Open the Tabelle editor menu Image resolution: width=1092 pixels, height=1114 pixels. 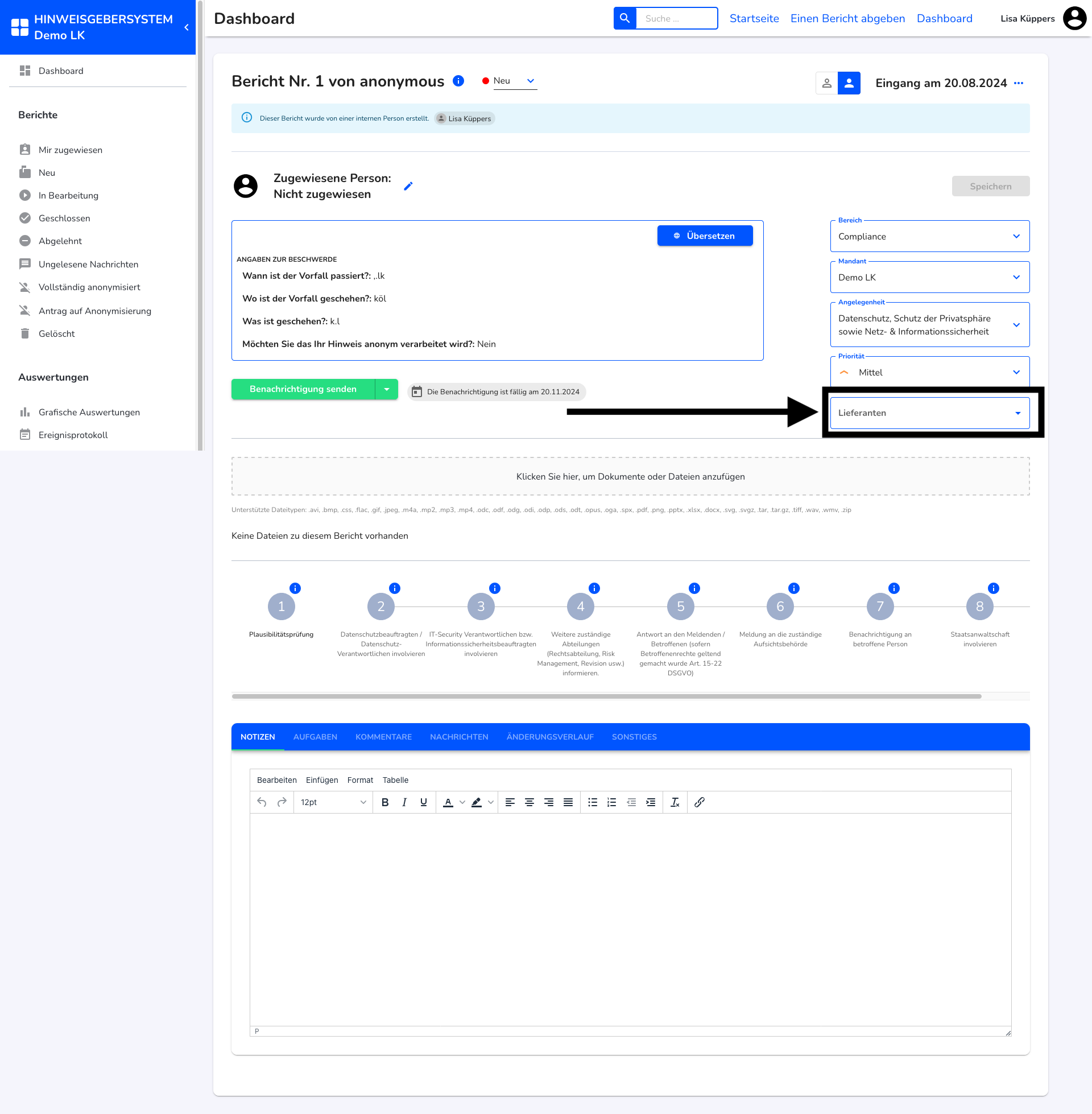click(x=395, y=780)
